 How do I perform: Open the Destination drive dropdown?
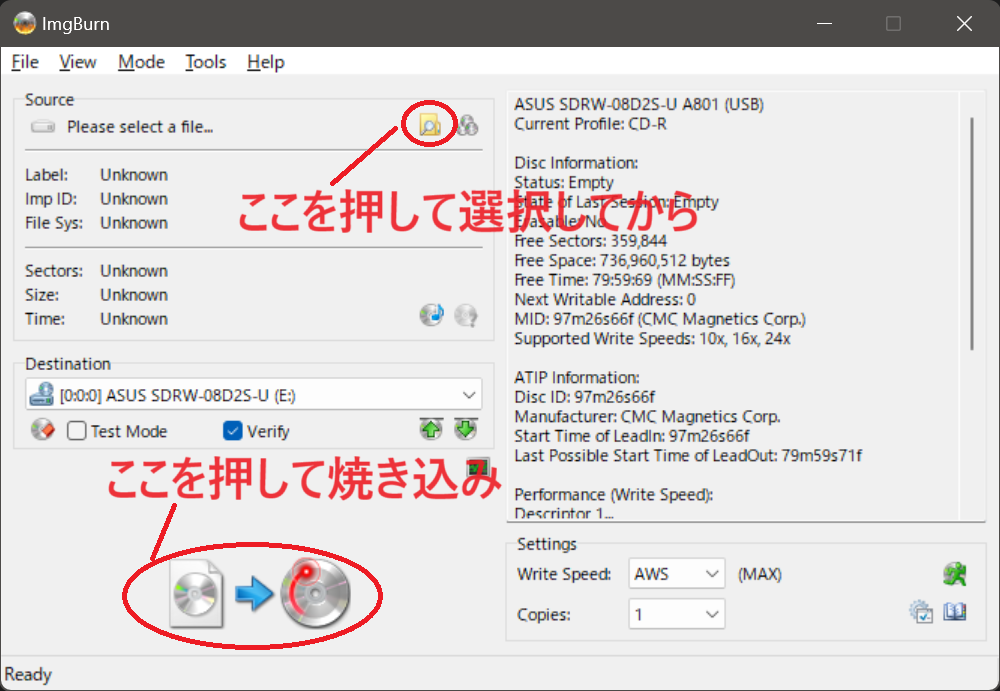[254, 395]
